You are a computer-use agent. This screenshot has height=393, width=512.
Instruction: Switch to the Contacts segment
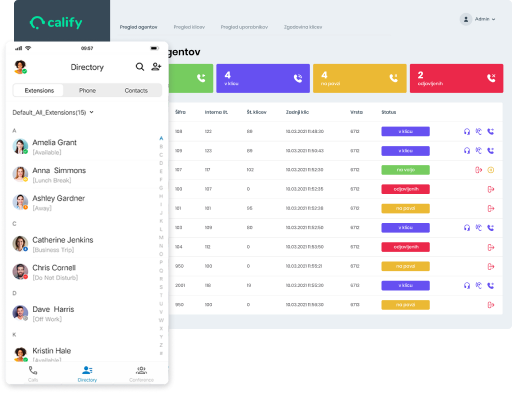(136, 90)
